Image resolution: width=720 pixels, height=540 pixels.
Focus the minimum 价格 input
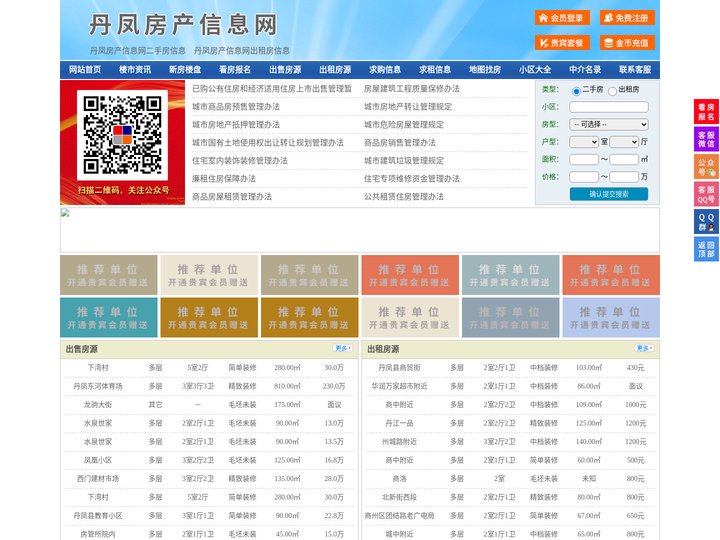pyautogui.click(x=584, y=177)
